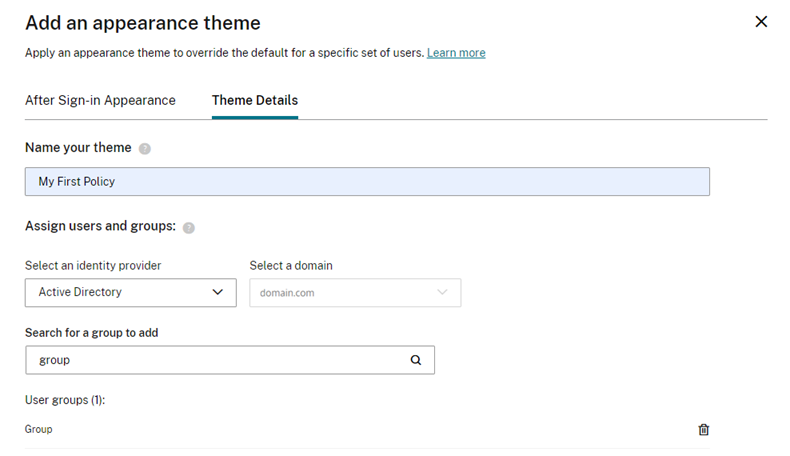Select the Theme Details tab

pyautogui.click(x=255, y=100)
